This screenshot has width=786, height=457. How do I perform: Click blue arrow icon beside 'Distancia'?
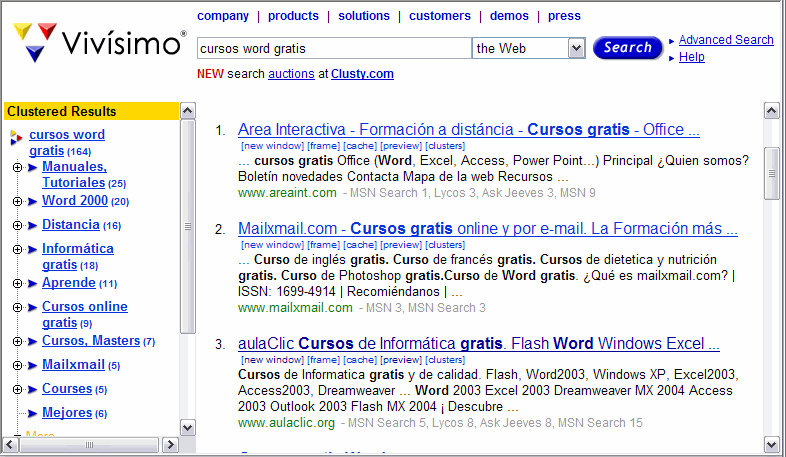(33, 225)
